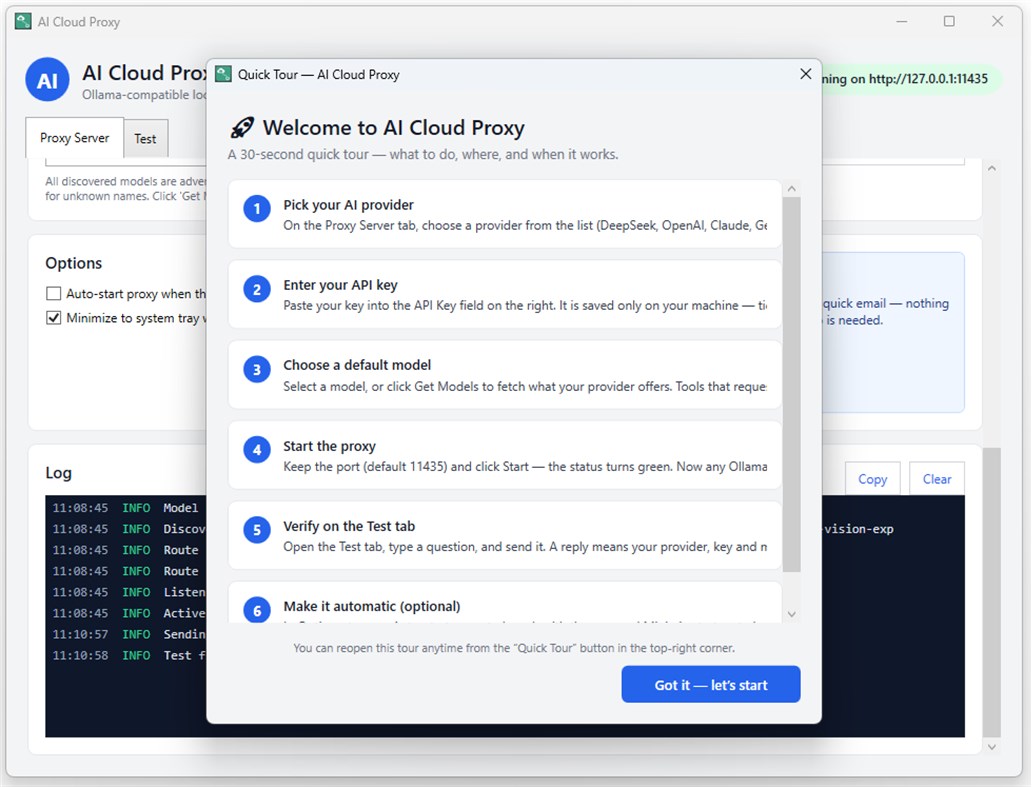Image resolution: width=1032 pixels, height=787 pixels.
Task: Click the Got it — let's start button
Action: point(711,684)
